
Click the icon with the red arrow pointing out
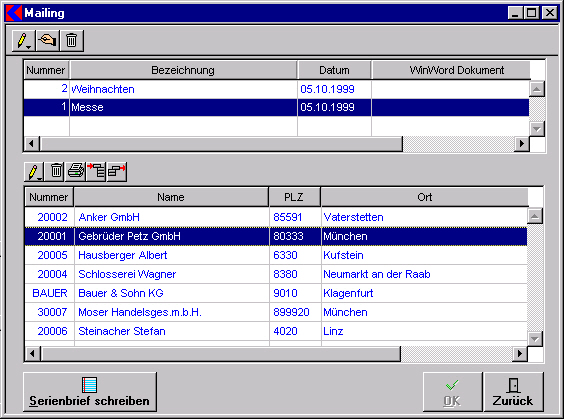117,172
